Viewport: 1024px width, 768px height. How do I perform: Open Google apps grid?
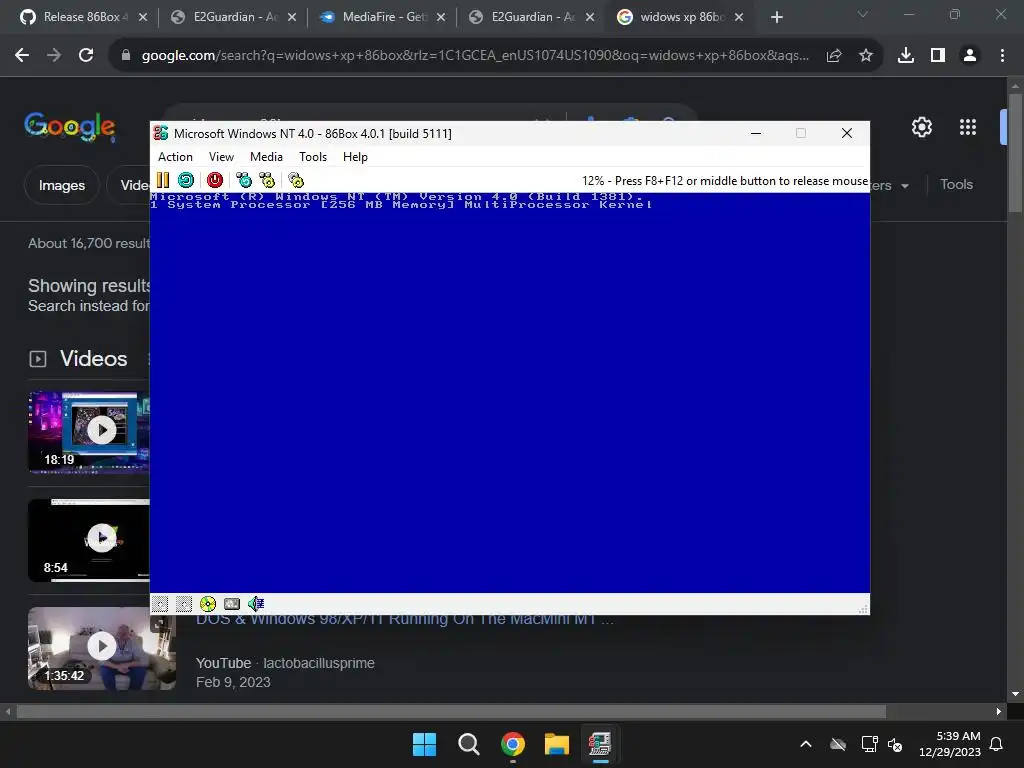click(x=968, y=127)
